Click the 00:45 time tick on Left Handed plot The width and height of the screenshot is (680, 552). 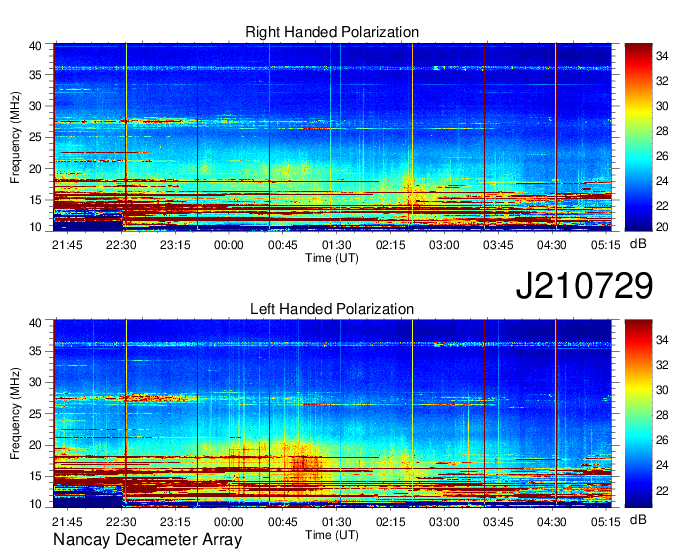point(283,522)
